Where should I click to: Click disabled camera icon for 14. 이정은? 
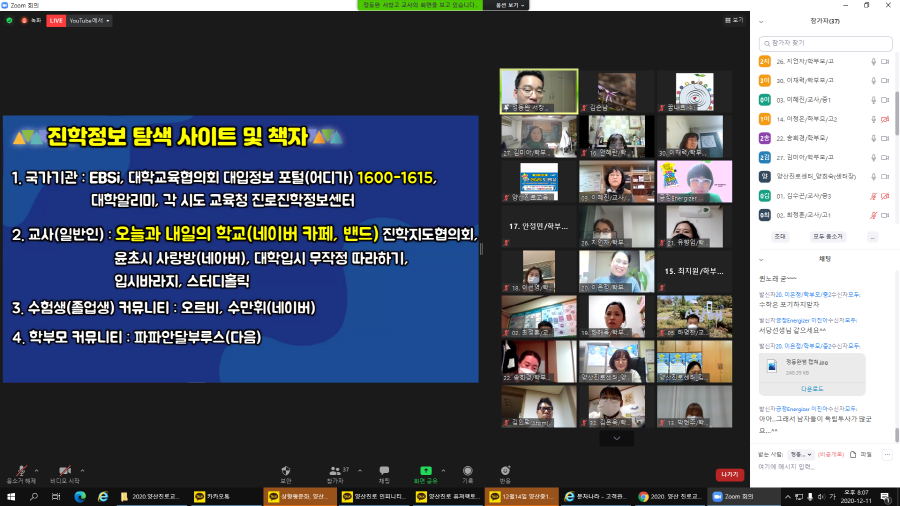885,119
